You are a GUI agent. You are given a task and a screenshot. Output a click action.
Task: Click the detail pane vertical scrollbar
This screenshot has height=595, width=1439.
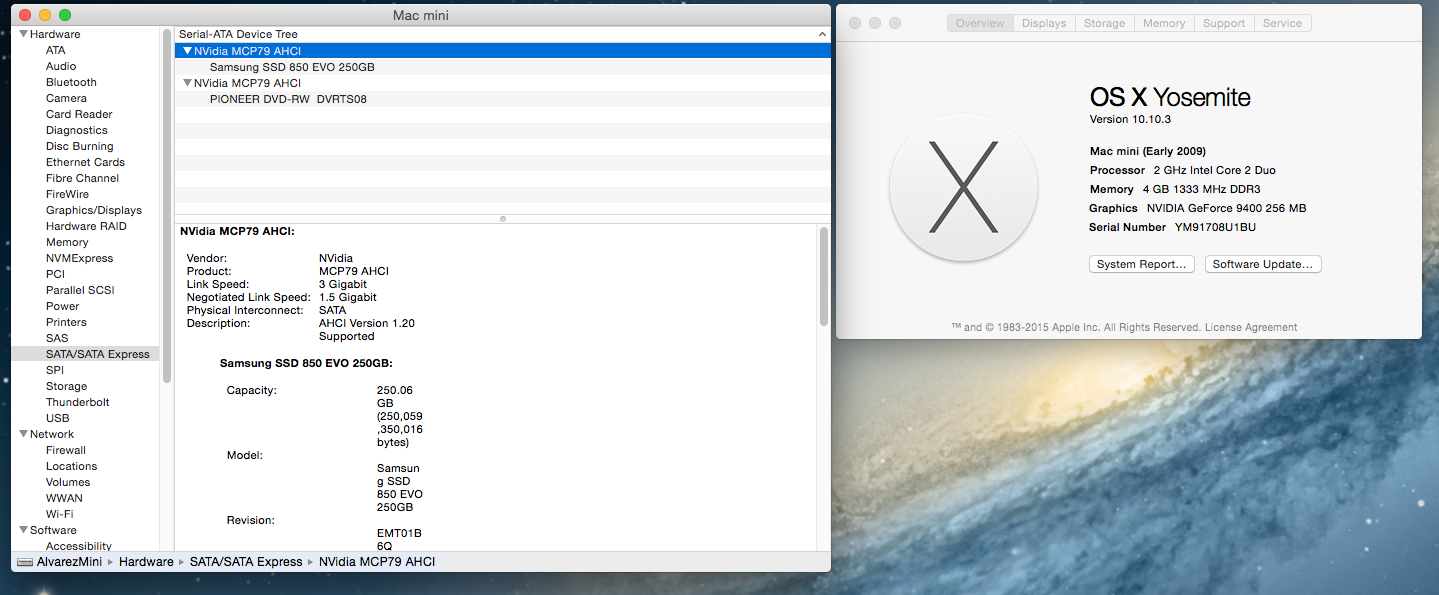pyautogui.click(x=824, y=276)
